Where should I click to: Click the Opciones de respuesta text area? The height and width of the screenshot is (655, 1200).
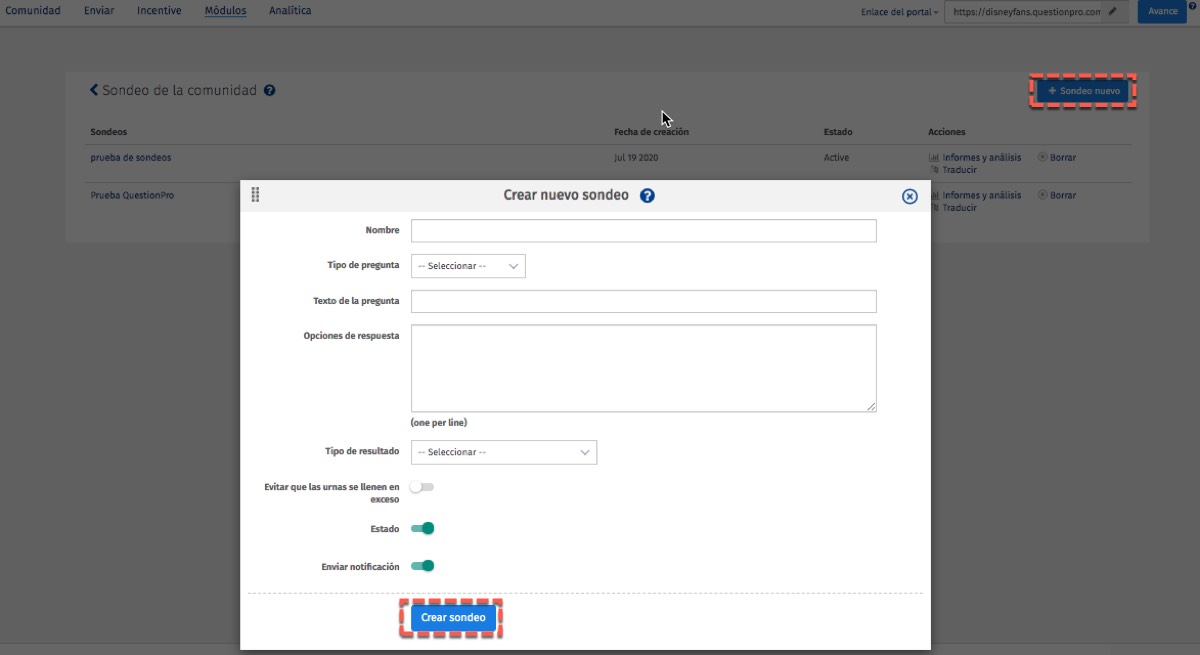click(x=644, y=368)
